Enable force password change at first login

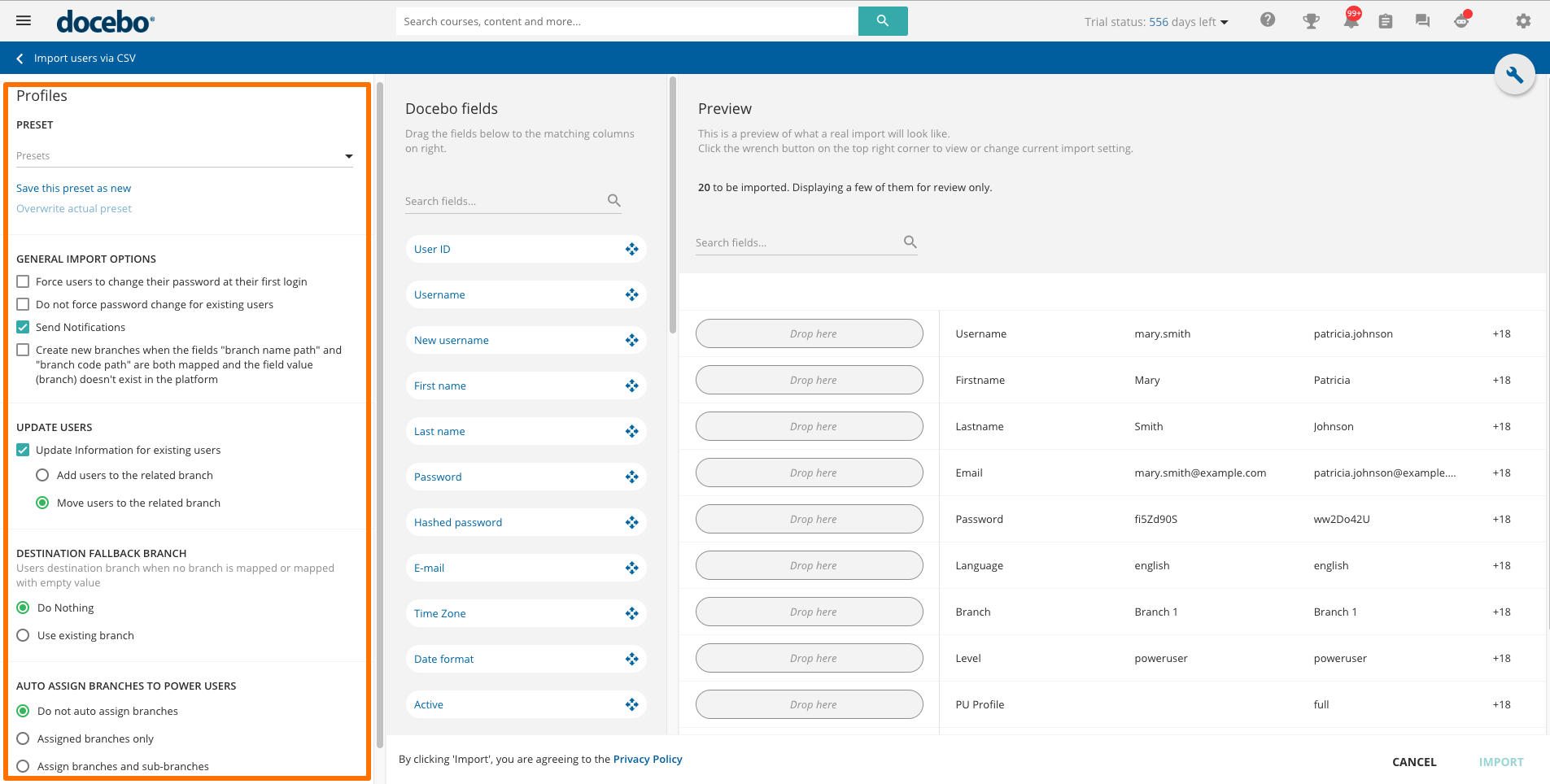tap(23, 282)
